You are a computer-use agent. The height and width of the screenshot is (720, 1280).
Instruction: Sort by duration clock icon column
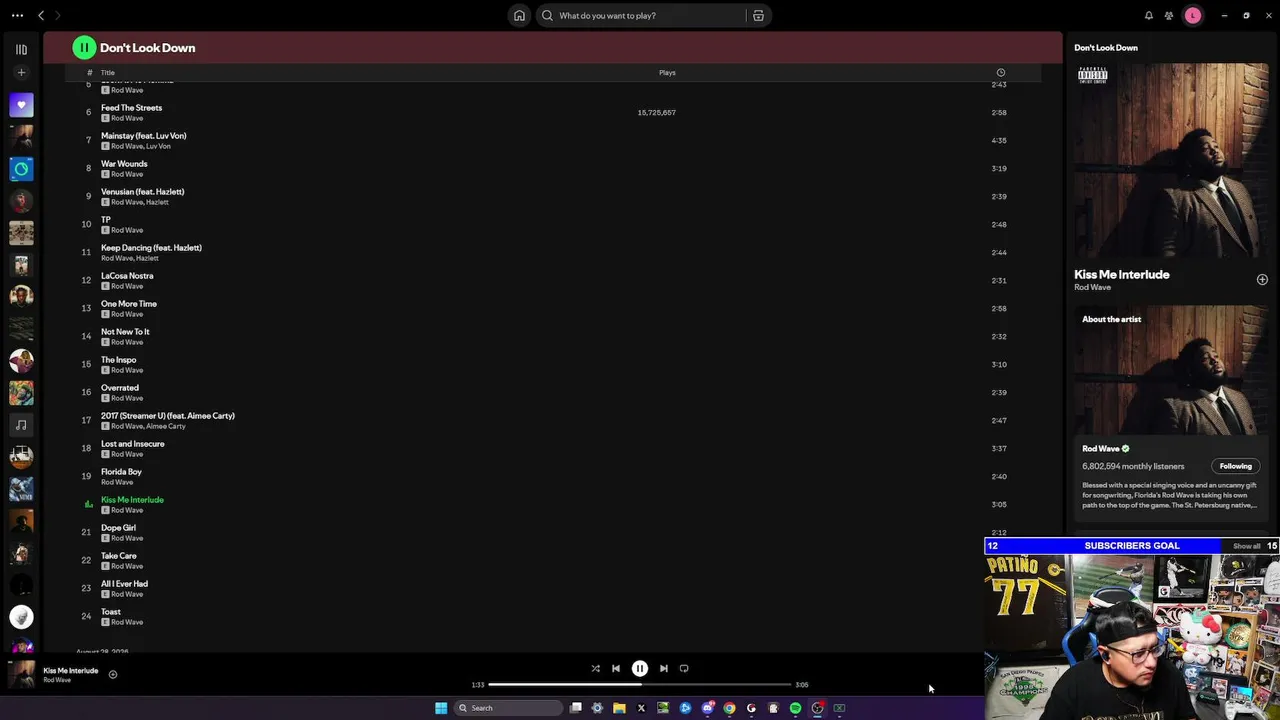pyautogui.click(x=1000, y=72)
